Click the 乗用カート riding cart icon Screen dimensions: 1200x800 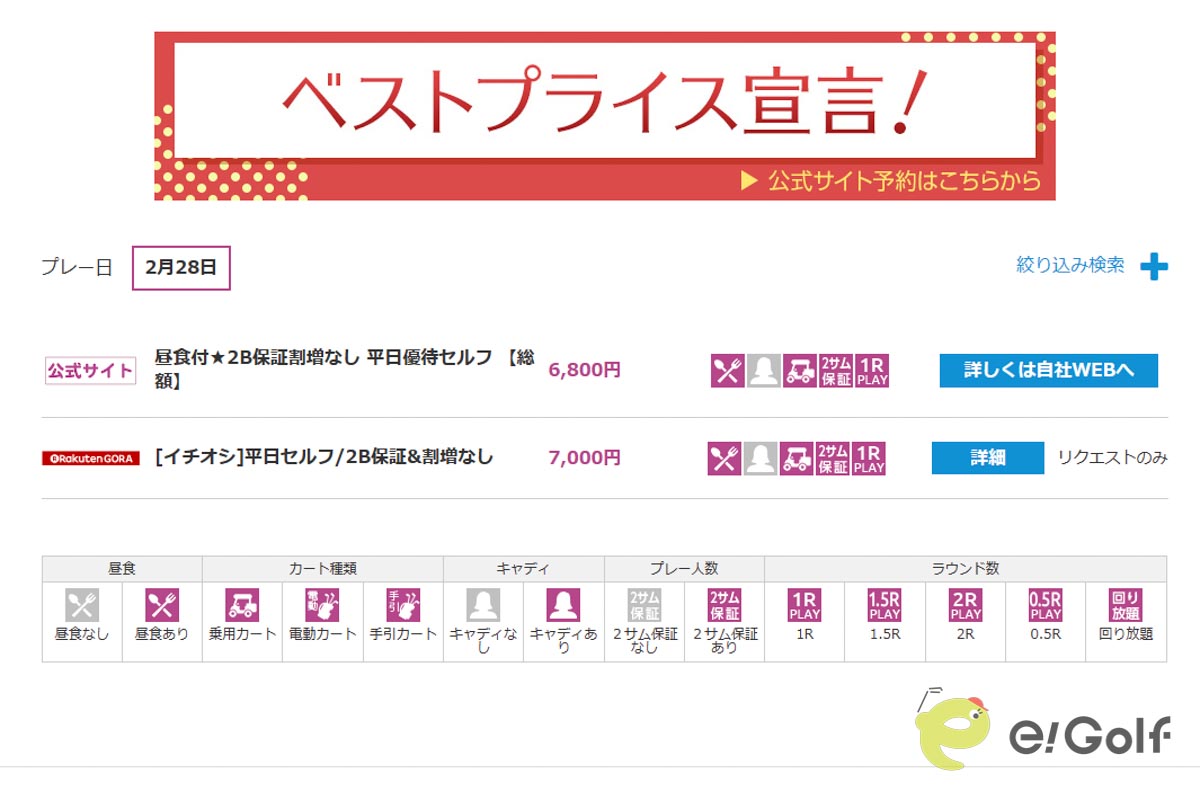pyautogui.click(x=241, y=607)
